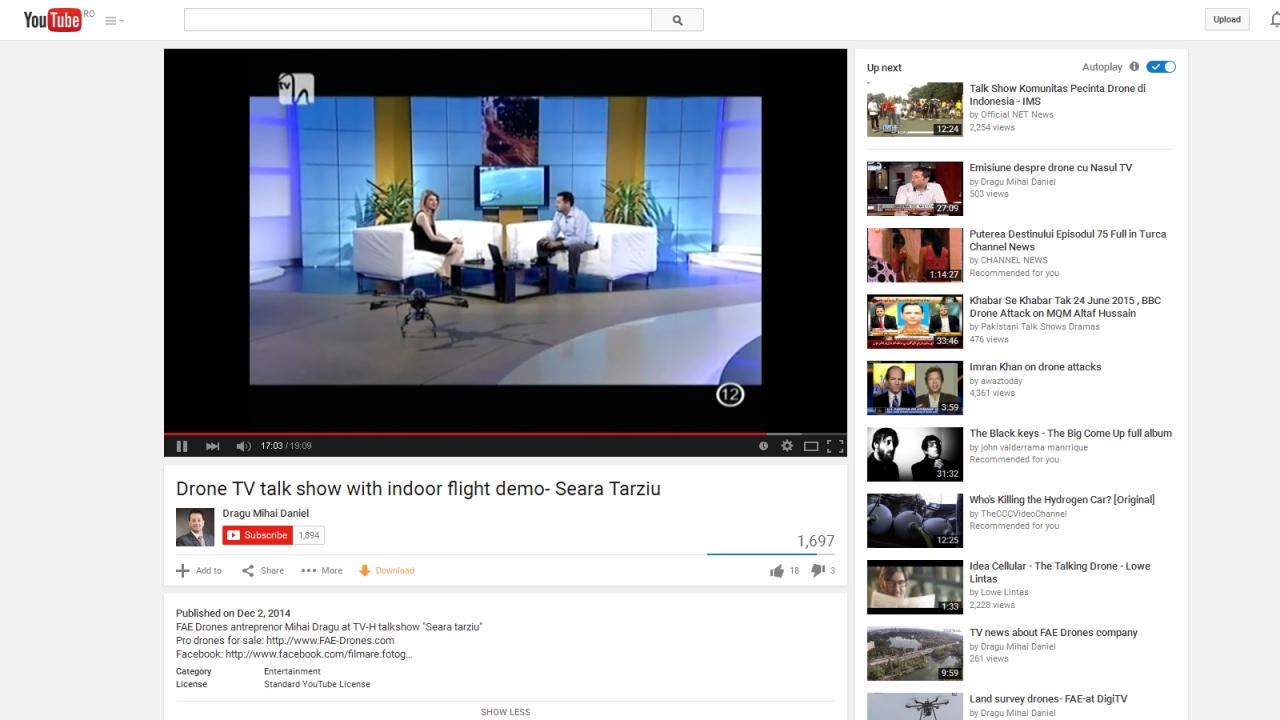The height and width of the screenshot is (720, 1280).
Task: Skip to next video
Action: click(x=212, y=446)
